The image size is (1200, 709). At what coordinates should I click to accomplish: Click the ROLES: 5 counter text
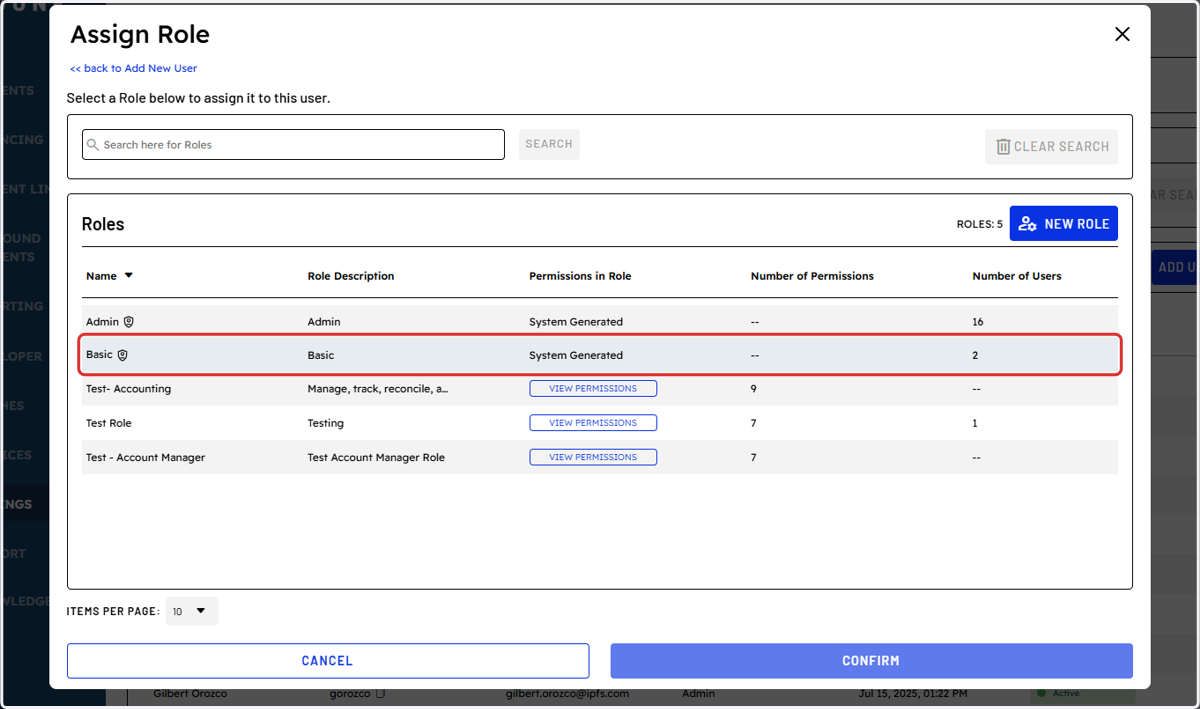tap(979, 224)
